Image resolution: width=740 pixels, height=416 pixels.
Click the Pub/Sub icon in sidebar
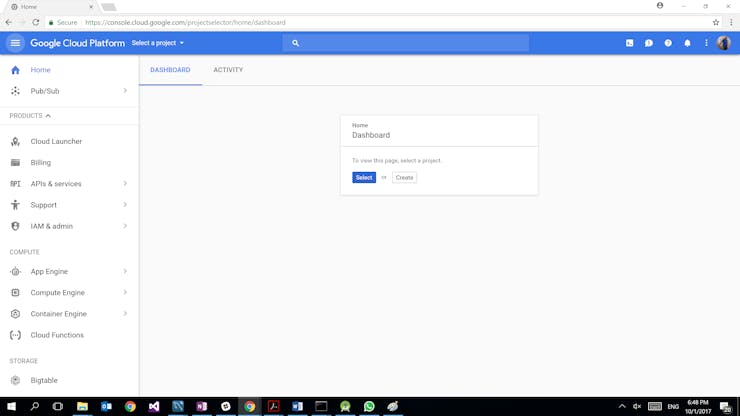(x=15, y=91)
